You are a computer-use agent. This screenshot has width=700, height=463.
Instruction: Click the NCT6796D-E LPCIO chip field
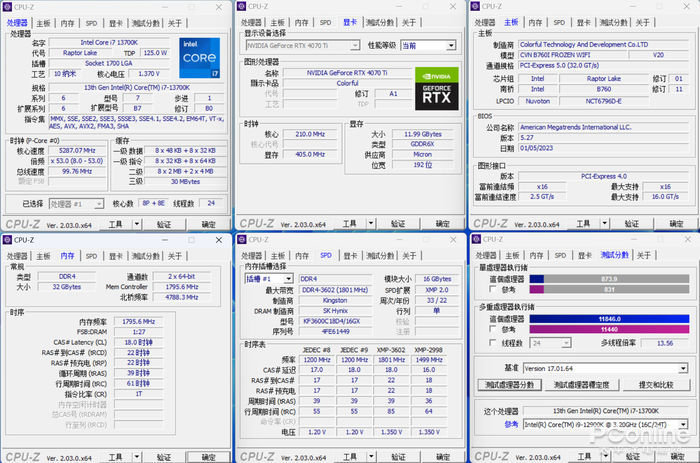tap(604, 101)
